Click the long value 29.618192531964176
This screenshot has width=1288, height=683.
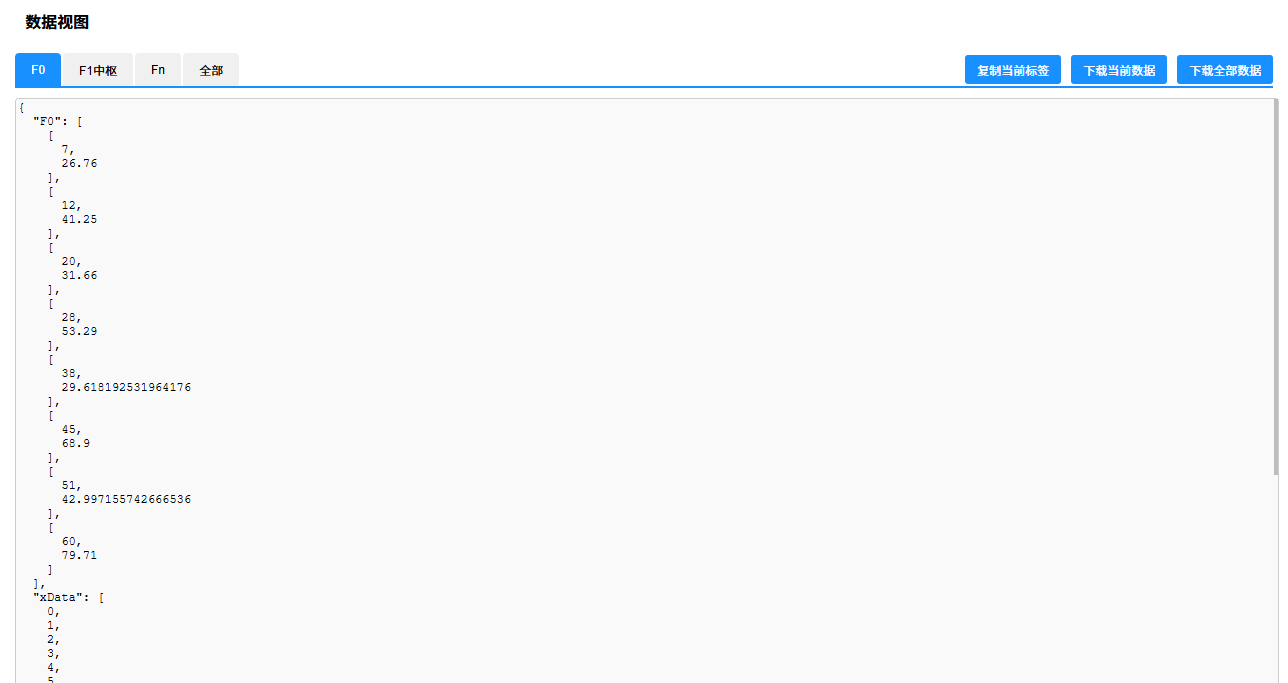coord(126,387)
